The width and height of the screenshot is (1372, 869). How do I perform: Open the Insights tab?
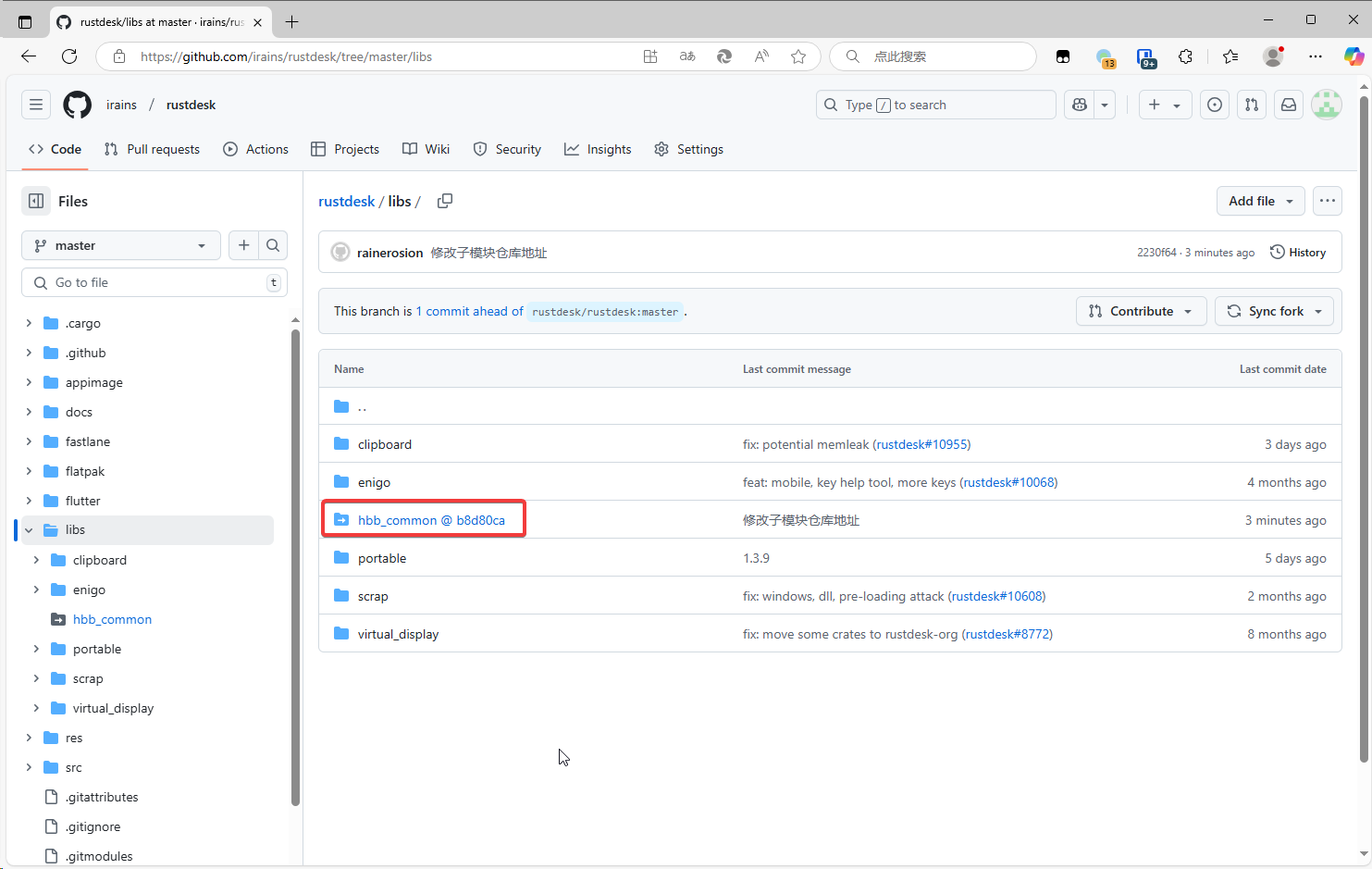(x=598, y=149)
